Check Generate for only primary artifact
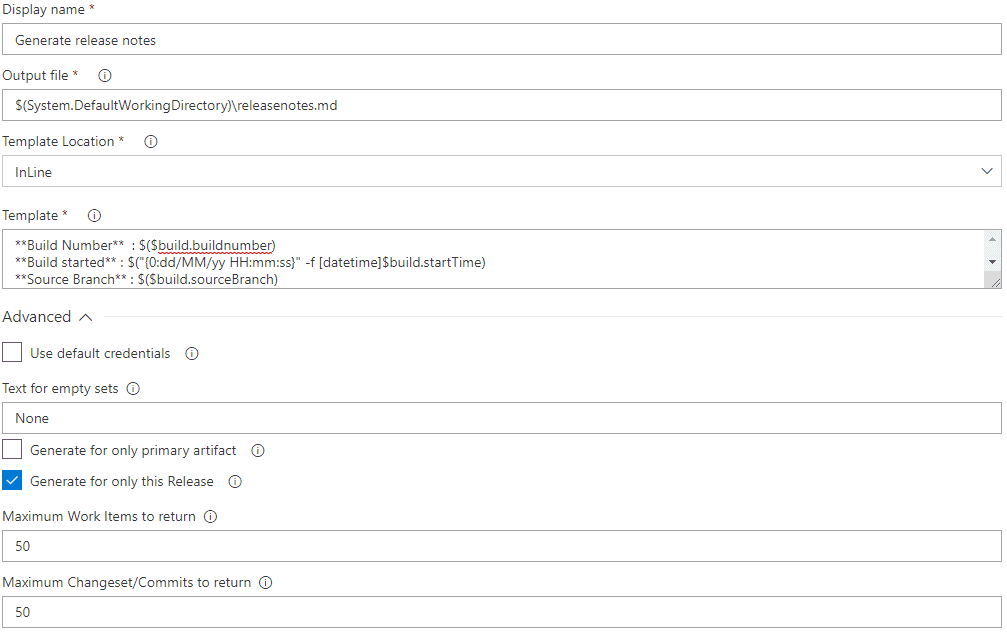The width and height of the screenshot is (1007, 633). point(12,449)
